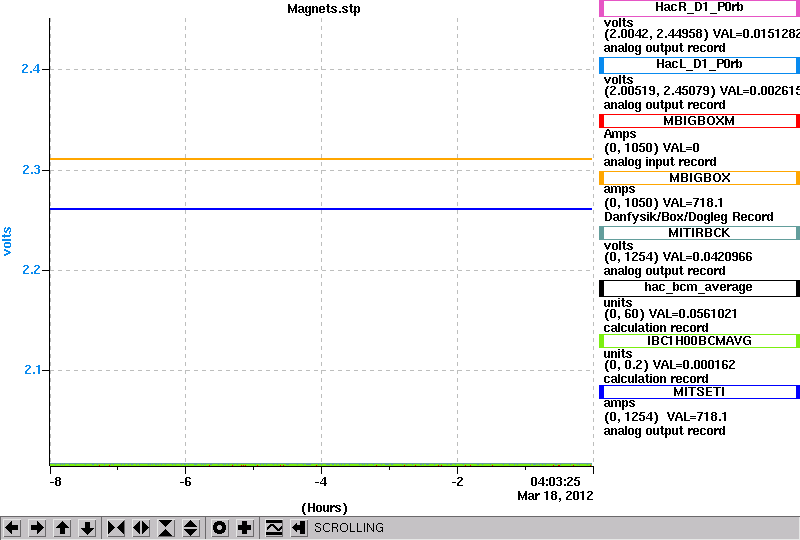Click the waveform graph icon in the toolbar

(274, 528)
